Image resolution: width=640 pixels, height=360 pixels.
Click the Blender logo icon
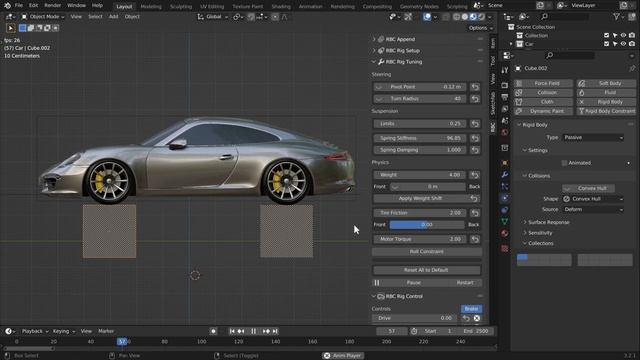tap(7, 6)
